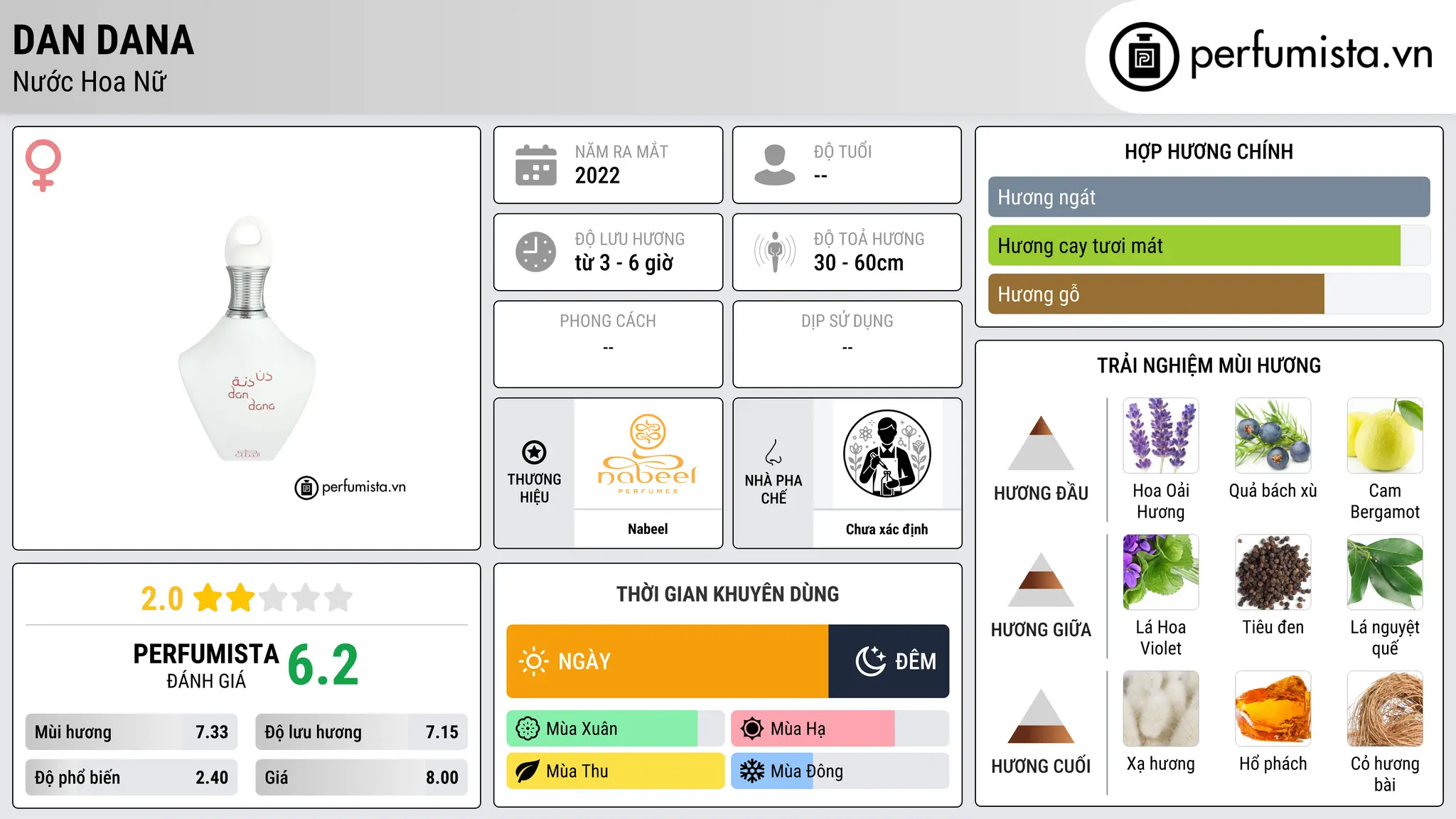The image size is (1456, 819).
Task: Click the second gold star in the rating
Action: [240, 598]
